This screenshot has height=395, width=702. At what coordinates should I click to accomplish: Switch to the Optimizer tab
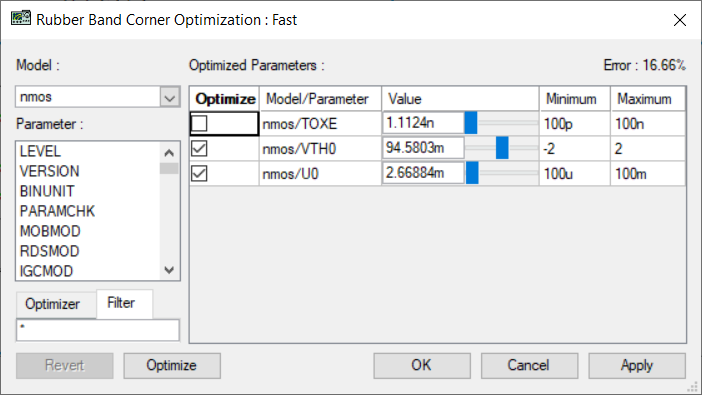52,304
